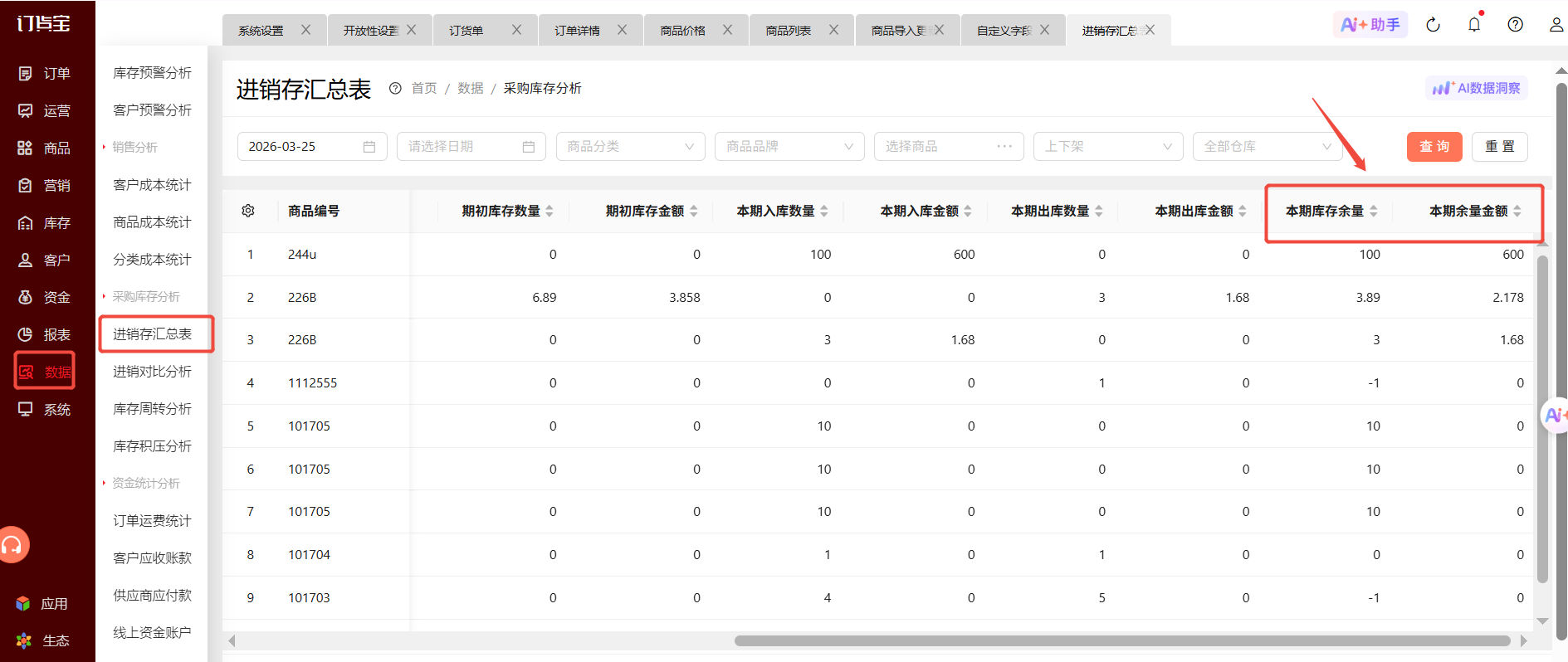
Task: Click the start date field 2026-03-25
Action: click(312, 147)
